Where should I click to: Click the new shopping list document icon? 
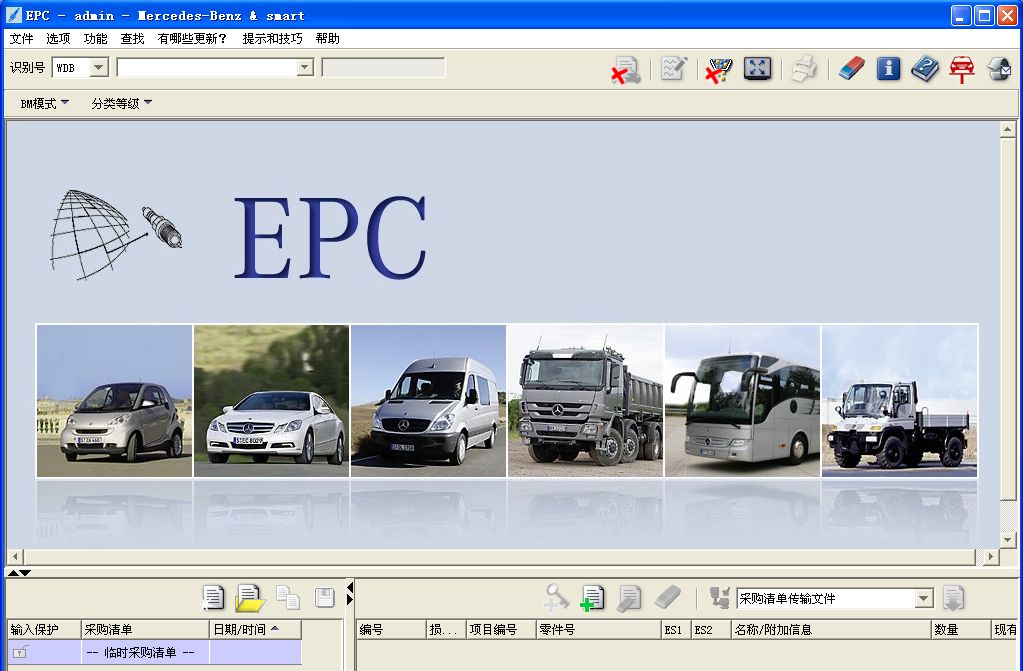(213, 598)
